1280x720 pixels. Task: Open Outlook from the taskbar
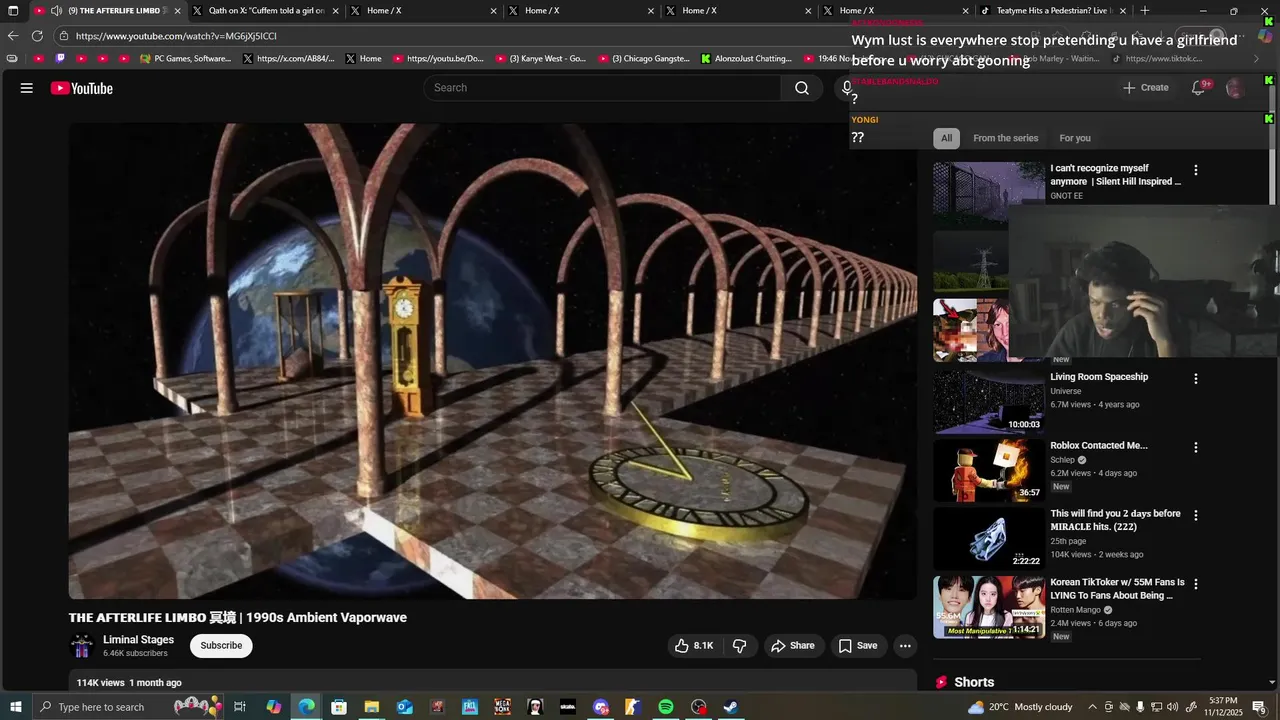pyautogui.click(x=404, y=707)
